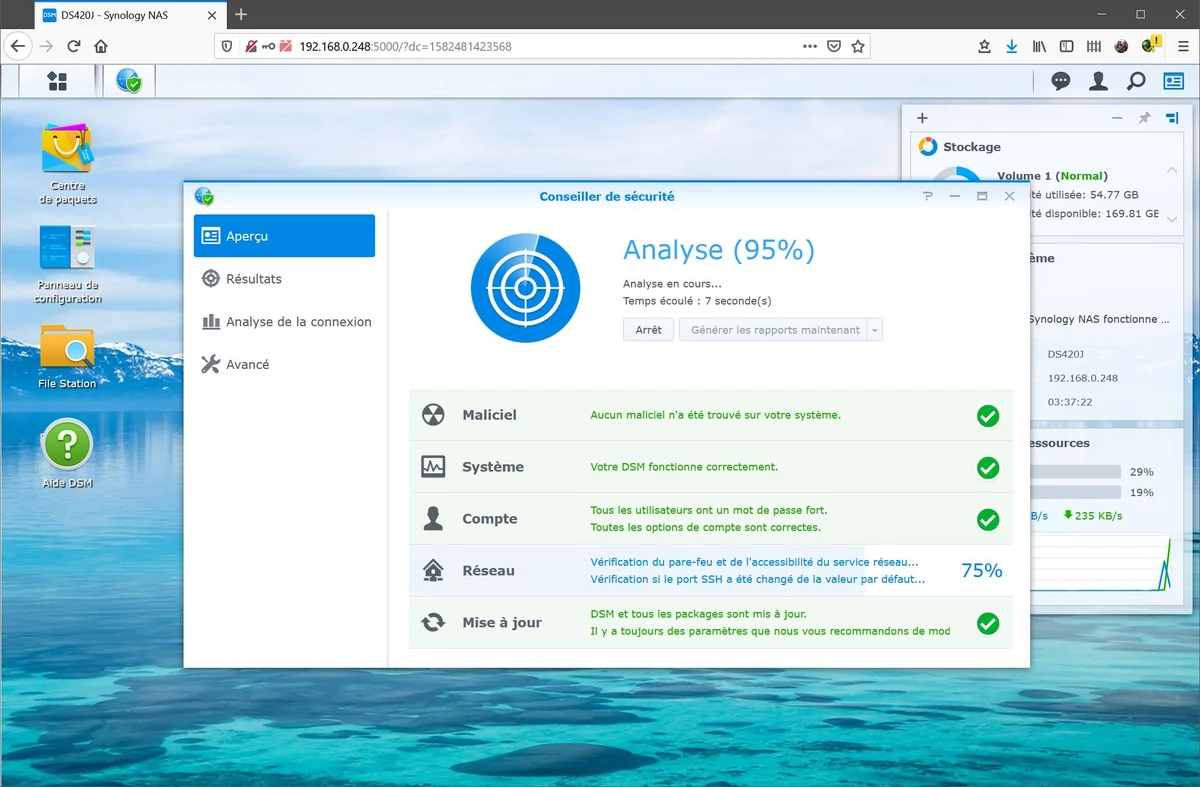The width and height of the screenshot is (1200, 787).
Task: Open Firefox hamburger menu
Action: tap(1183, 46)
